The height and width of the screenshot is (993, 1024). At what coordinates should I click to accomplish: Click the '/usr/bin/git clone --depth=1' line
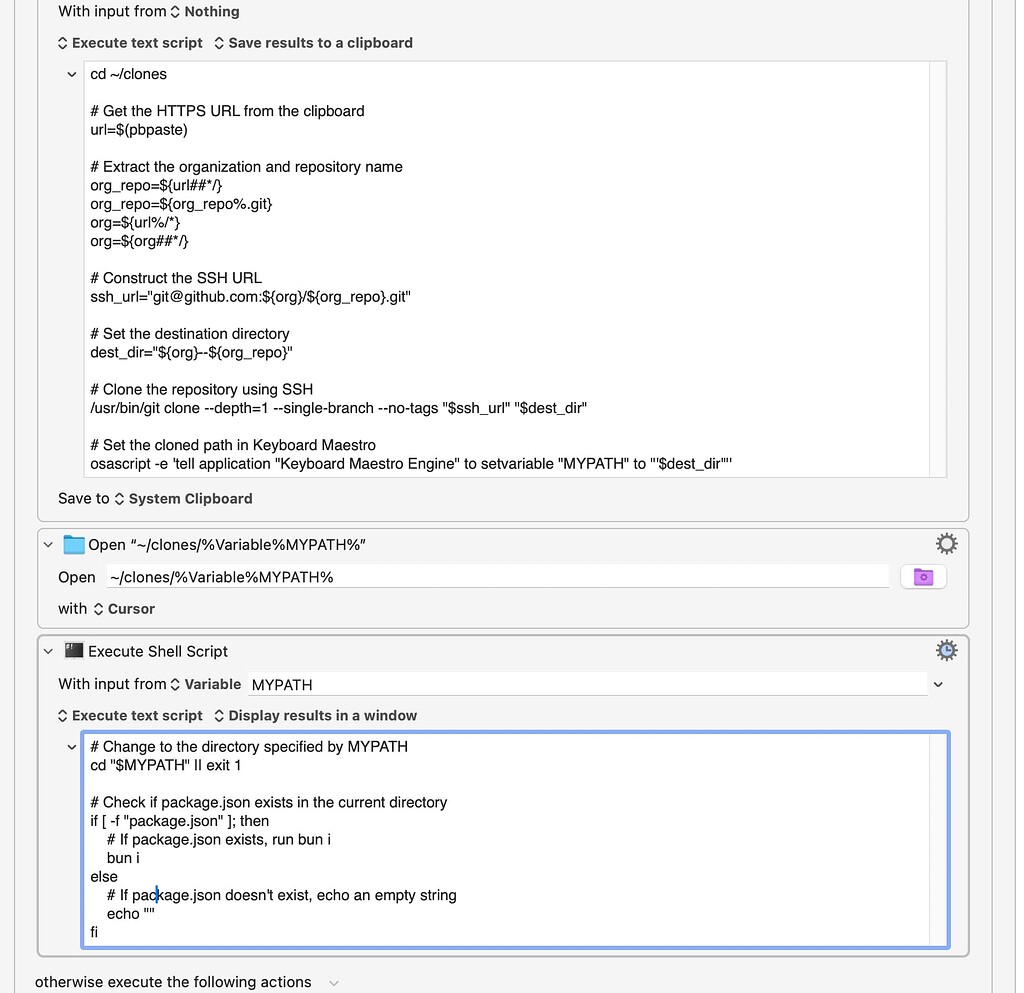pyautogui.click(x=338, y=408)
